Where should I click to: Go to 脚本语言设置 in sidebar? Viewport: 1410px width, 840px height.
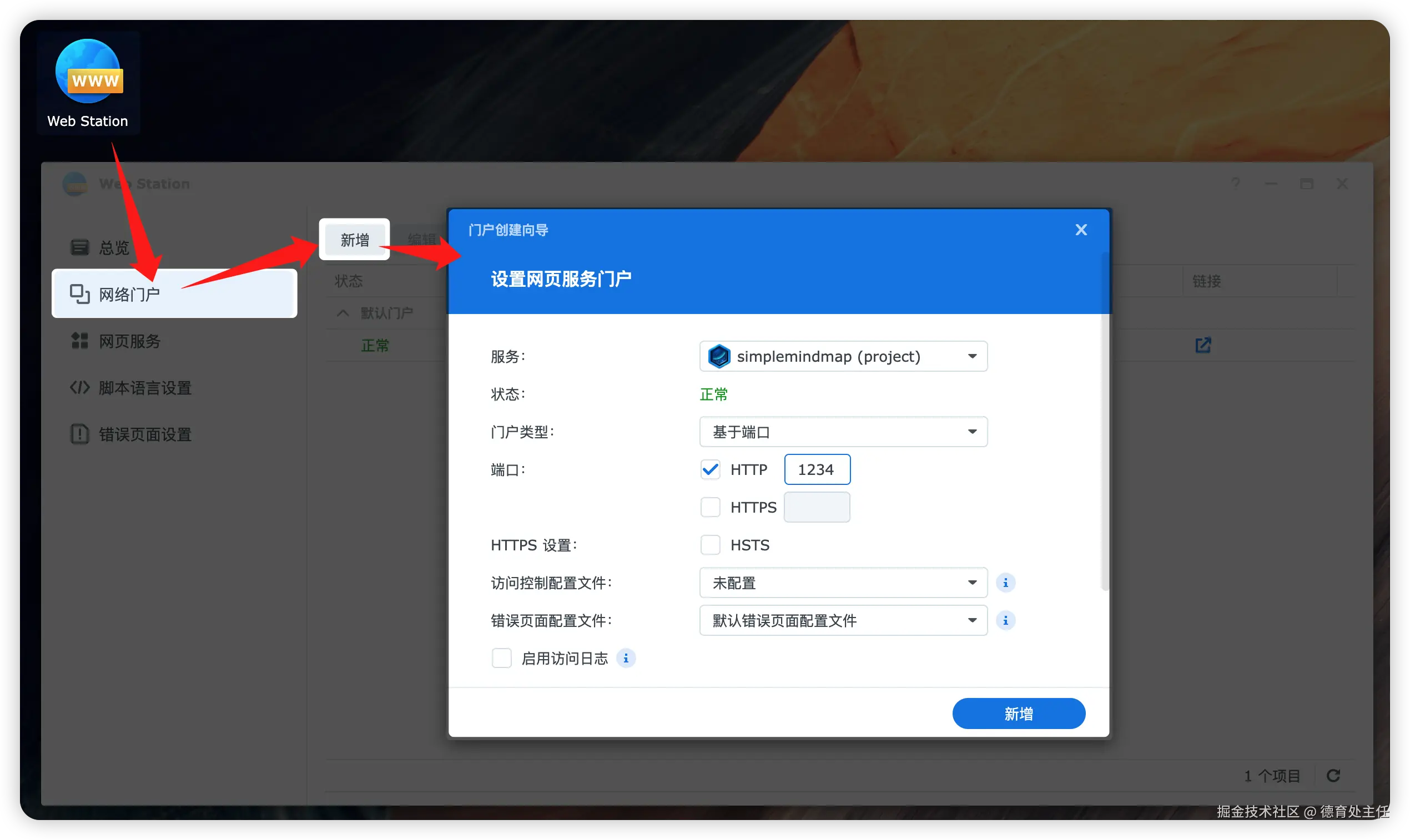pos(145,388)
